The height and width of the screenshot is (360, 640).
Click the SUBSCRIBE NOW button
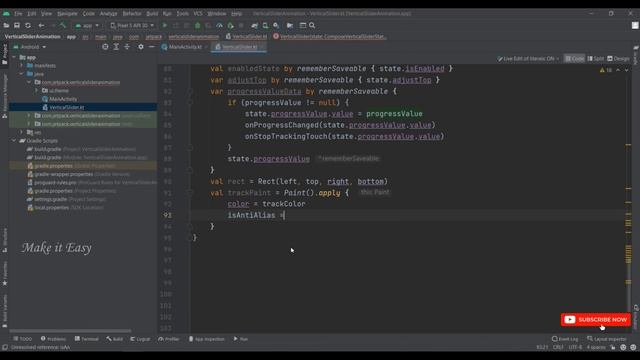pyautogui.click(x=596, y=320)
